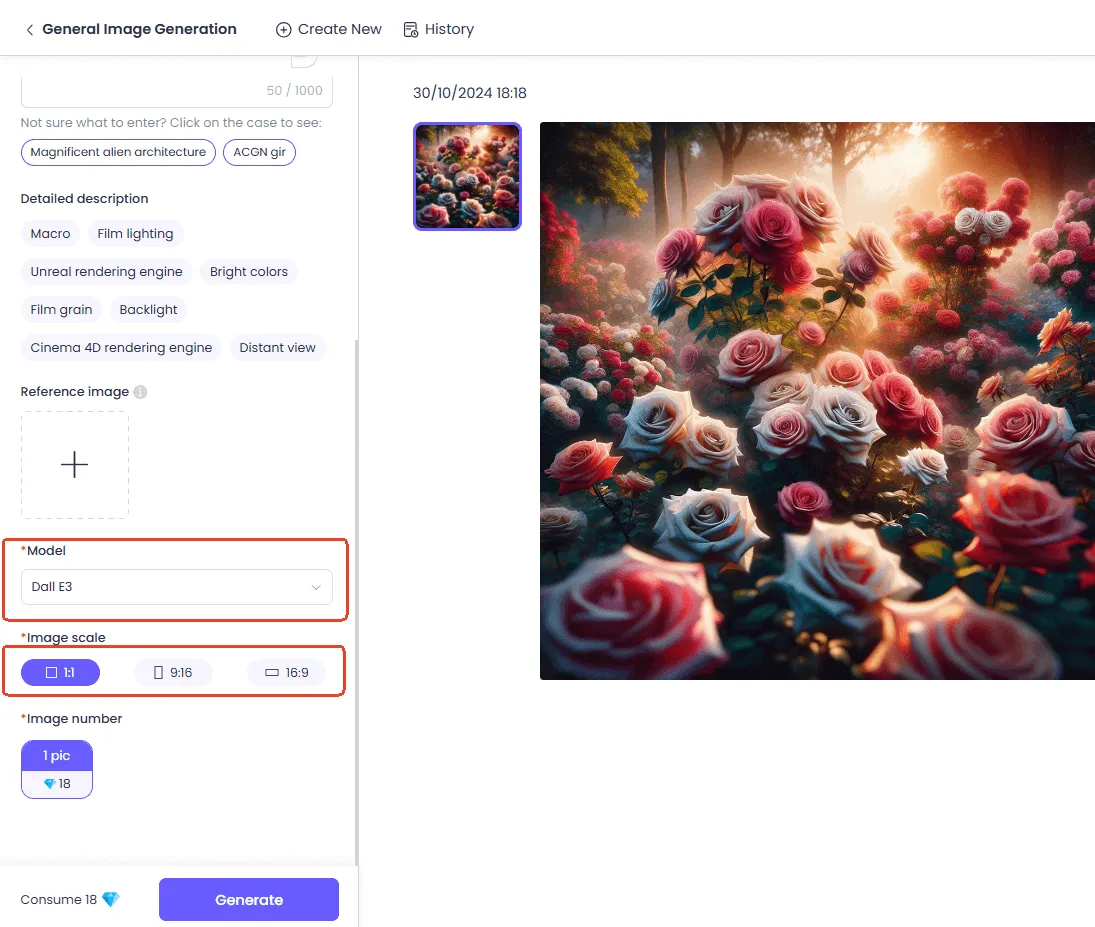This screenshot has height=927, width=1095.
Task: Add the Unreal rendering engine tag
Action: coord(106,272)
